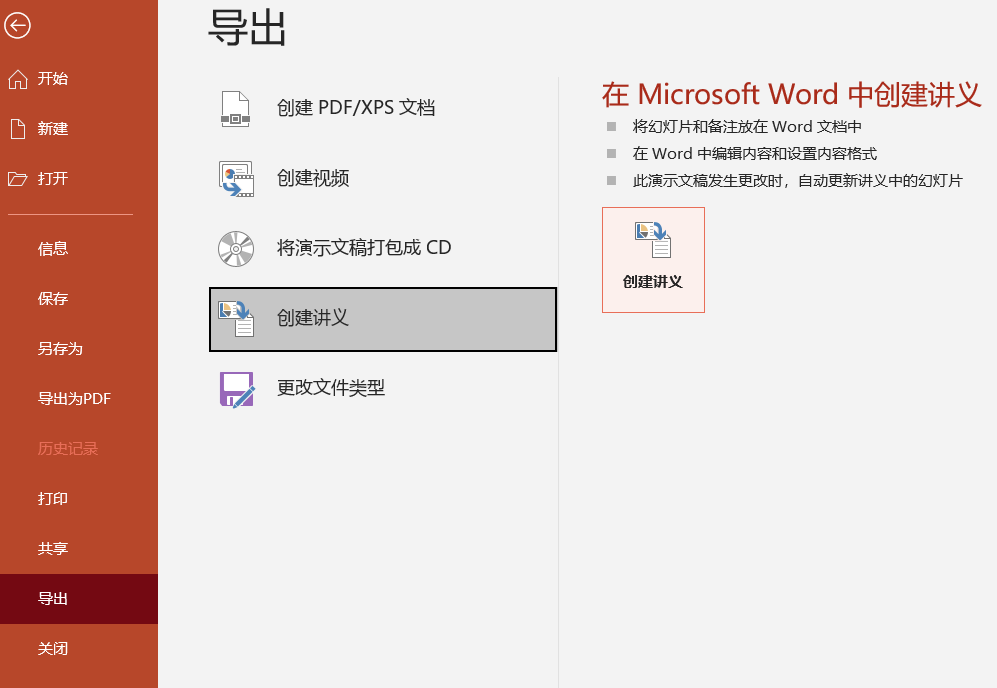
Task: Click the heading 在 Microsoft Word 中创建讲义
Action: (792, 95)
